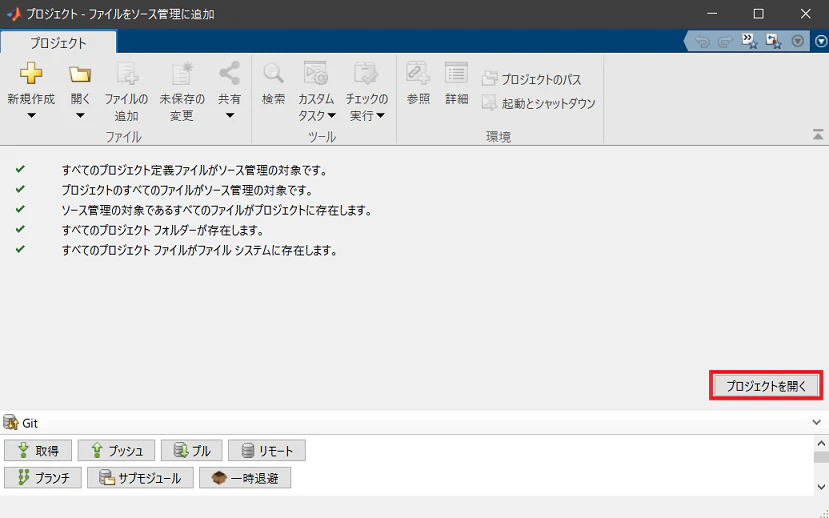The width and height of the screenshot is (829, 518).
Task: Click the 未保存の変更 icon
Action: 182,73
